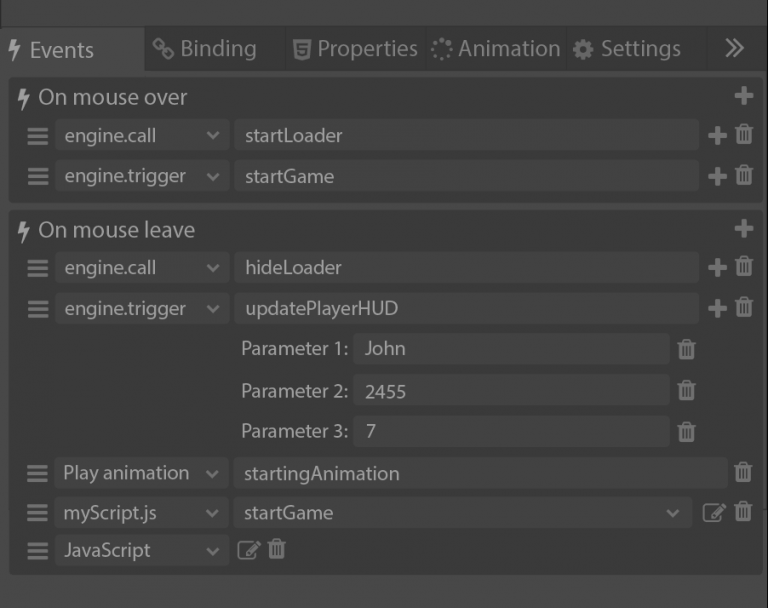Viewport: 768px width, 608px height.
Task: Remove Parameter 3 with trash icon
Action: (x=686, y=432)
